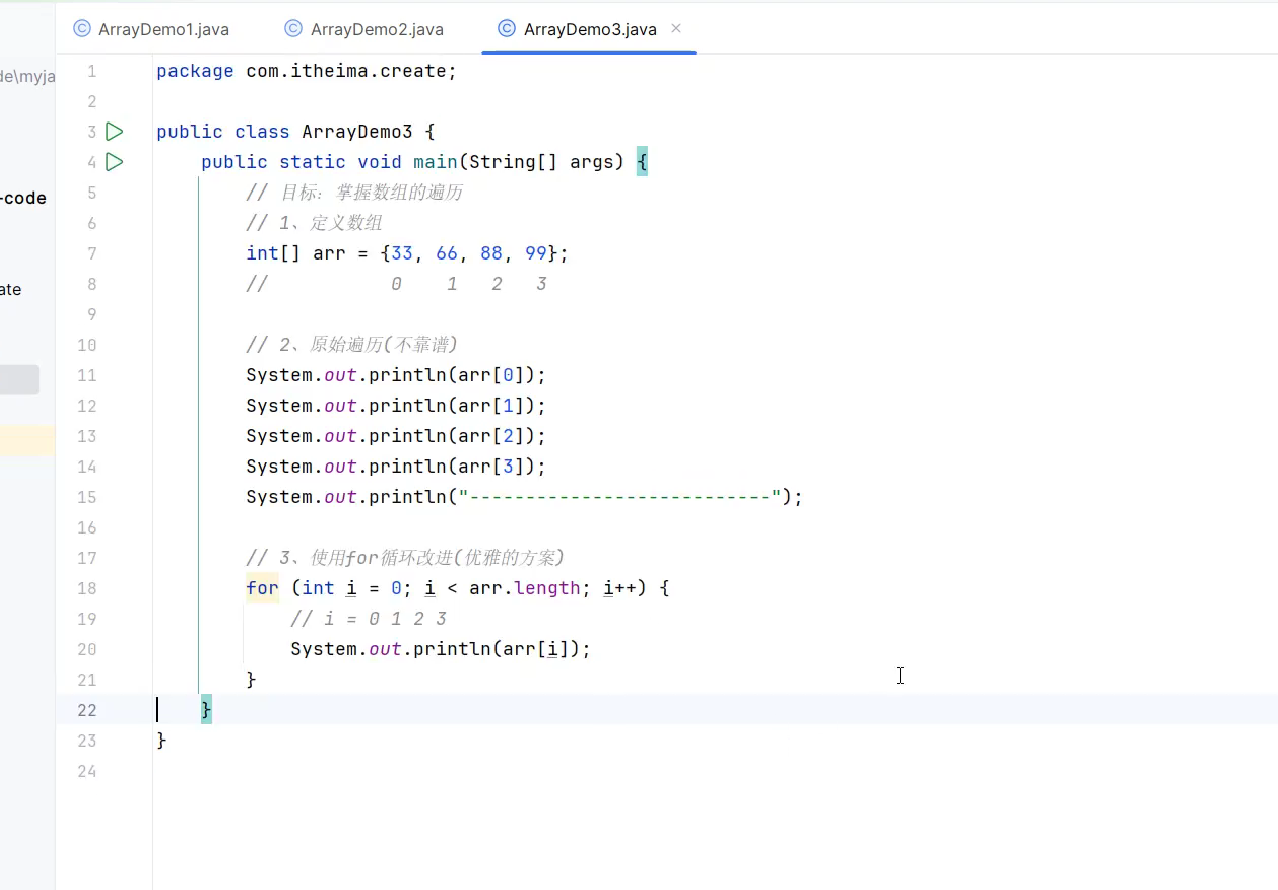Click the comment about for循环改进
This screenshot has width=1278, height=890.
(405, 558)
